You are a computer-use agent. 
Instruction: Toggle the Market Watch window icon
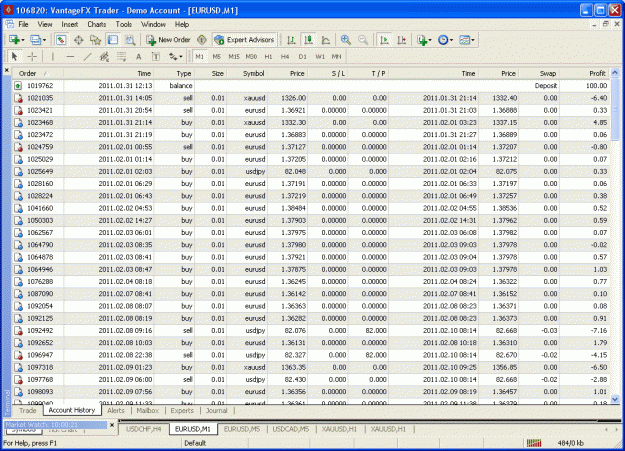click(x=61, y=40)
